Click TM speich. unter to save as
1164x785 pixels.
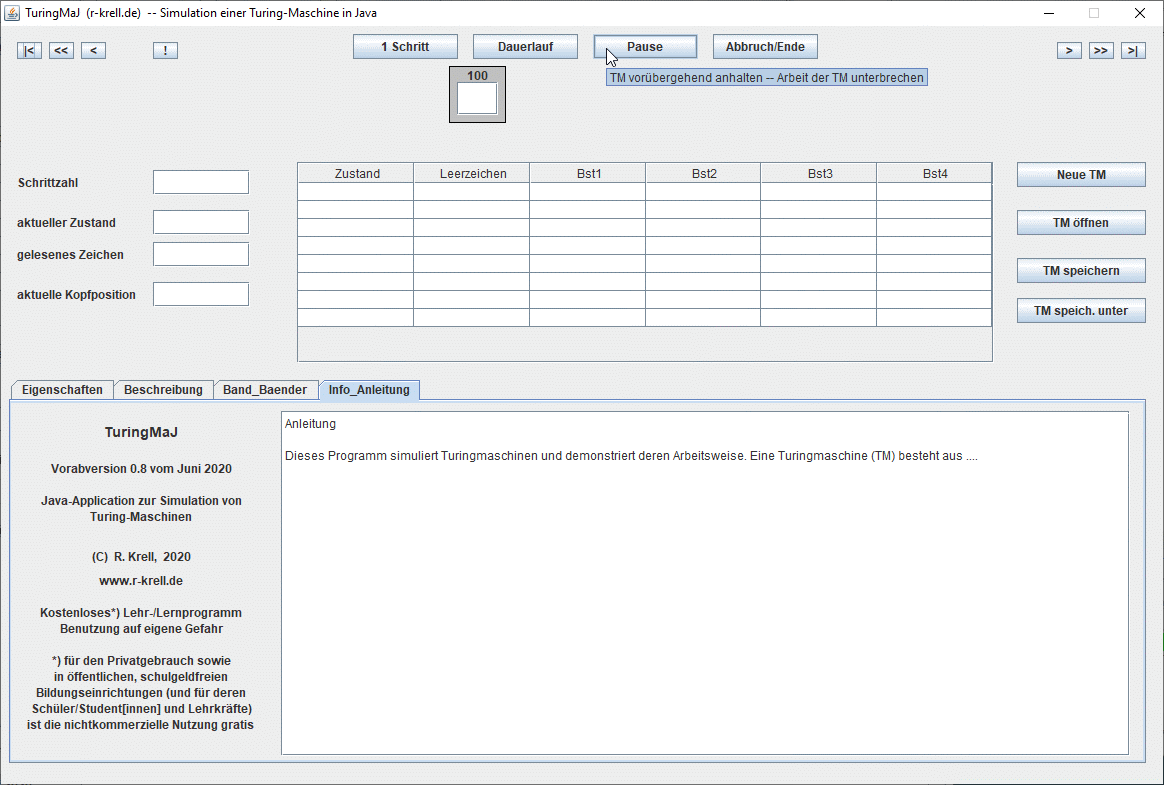pos(1081,311)
